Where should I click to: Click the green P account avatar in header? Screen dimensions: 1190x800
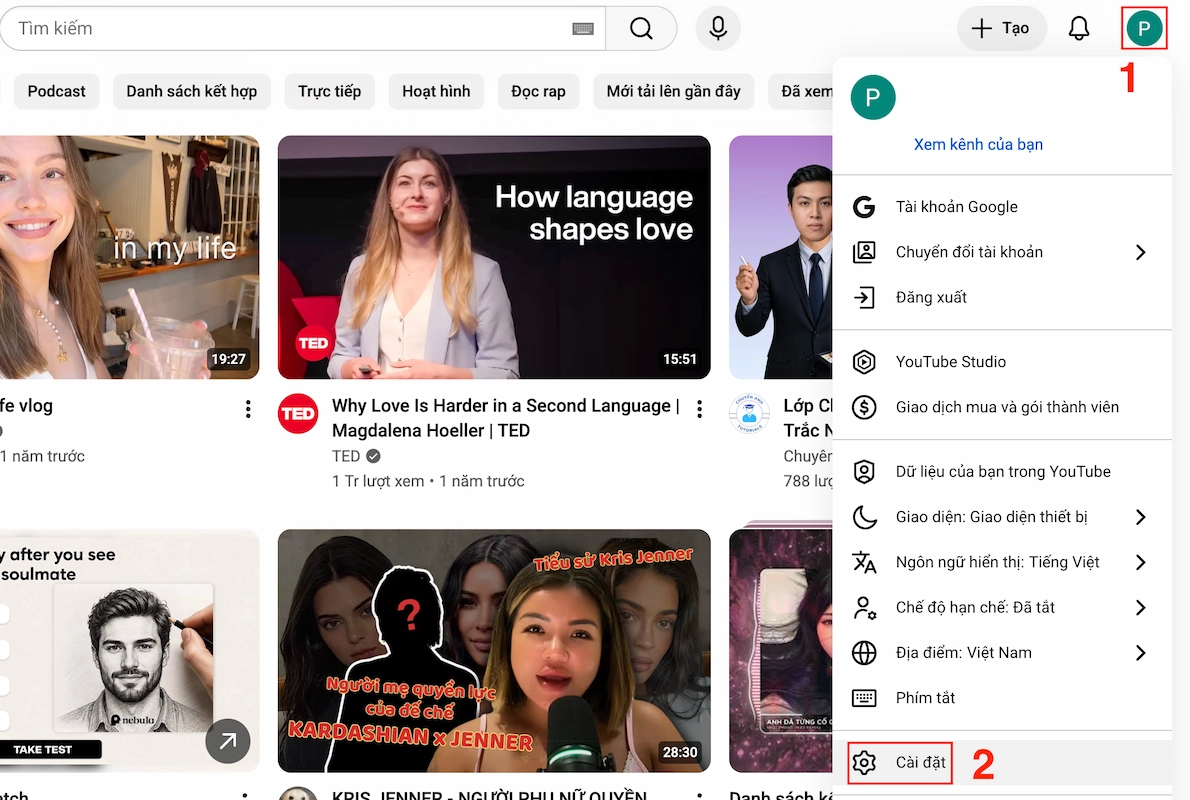point(1144,29)
